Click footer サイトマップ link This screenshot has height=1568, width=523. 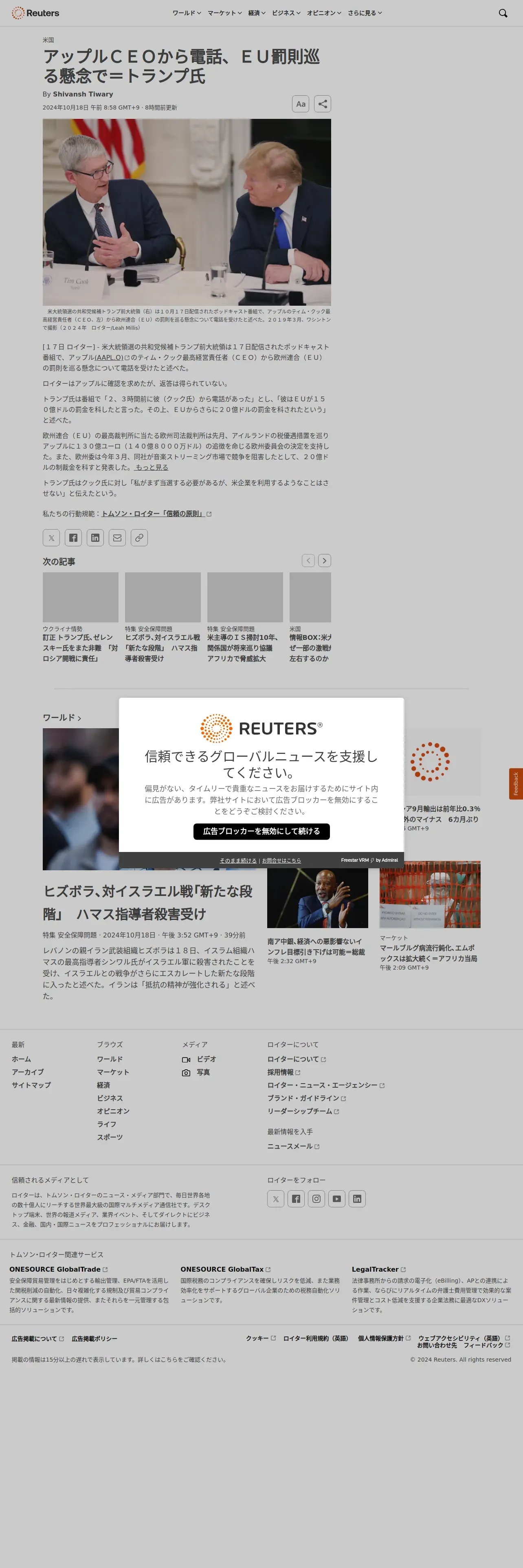point(31,1085)
